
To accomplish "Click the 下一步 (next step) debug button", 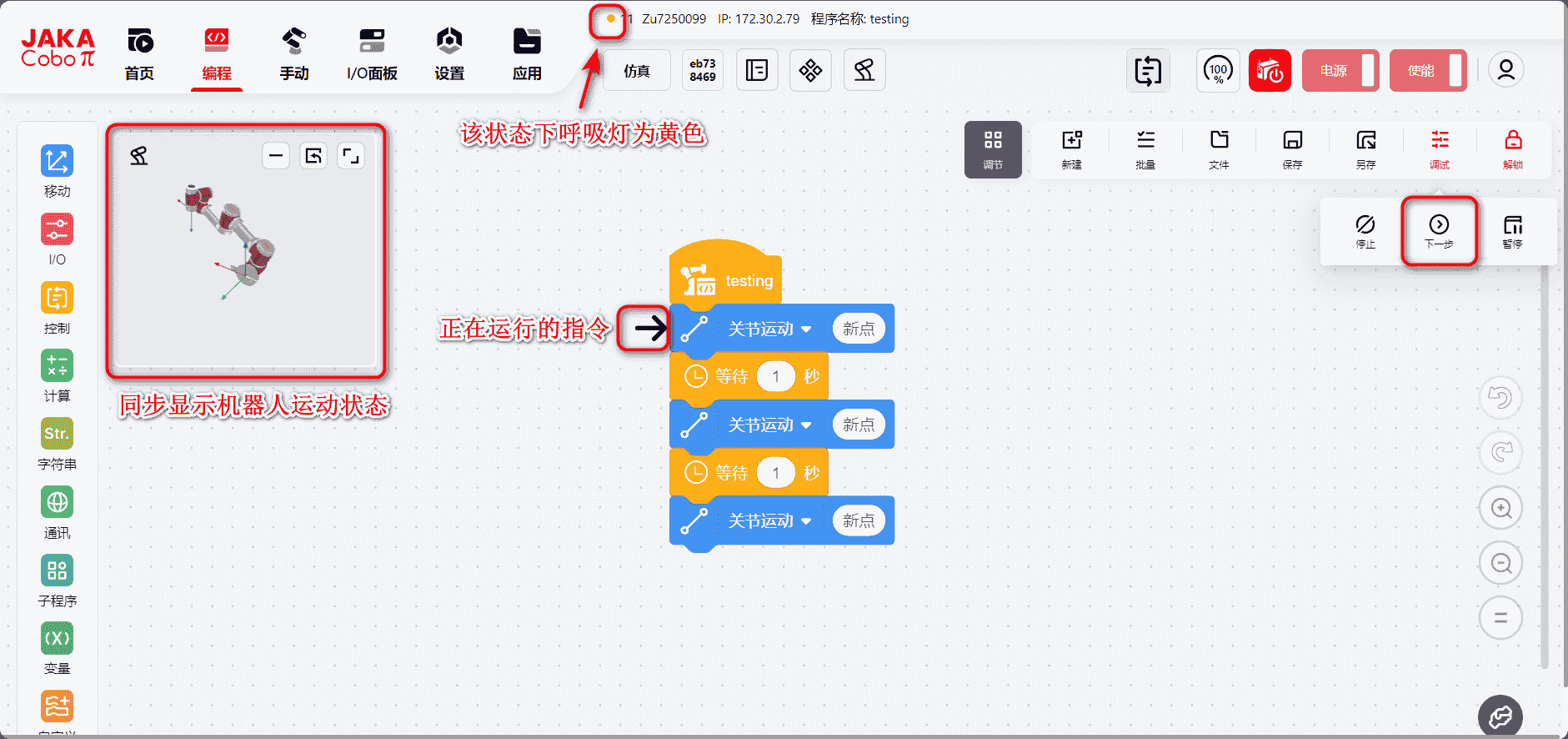I will [1439, 230].
